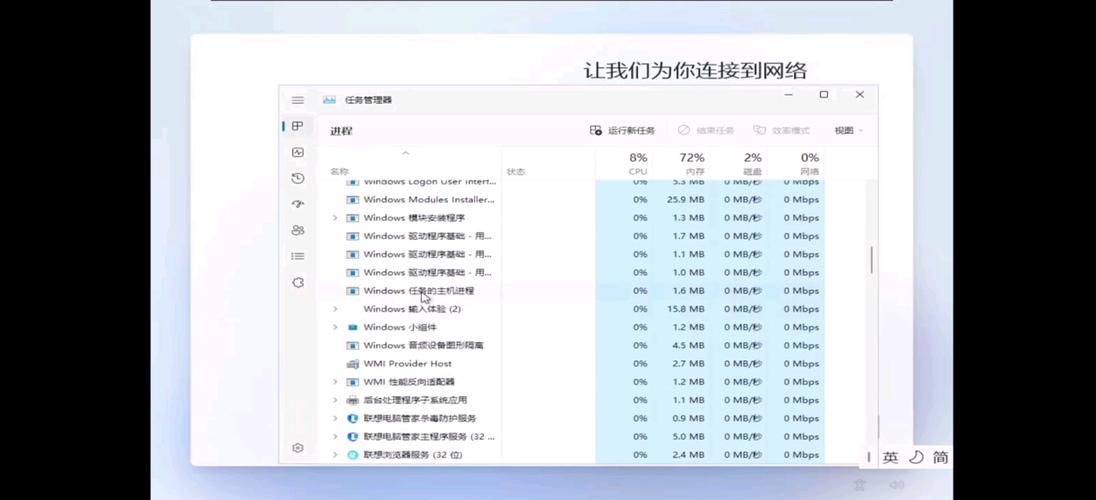Image resolution: width=1096 pixels, height=500 pixels.
Task: Select the Windows 输入体验 (2) name text
Action: [412, 309]
